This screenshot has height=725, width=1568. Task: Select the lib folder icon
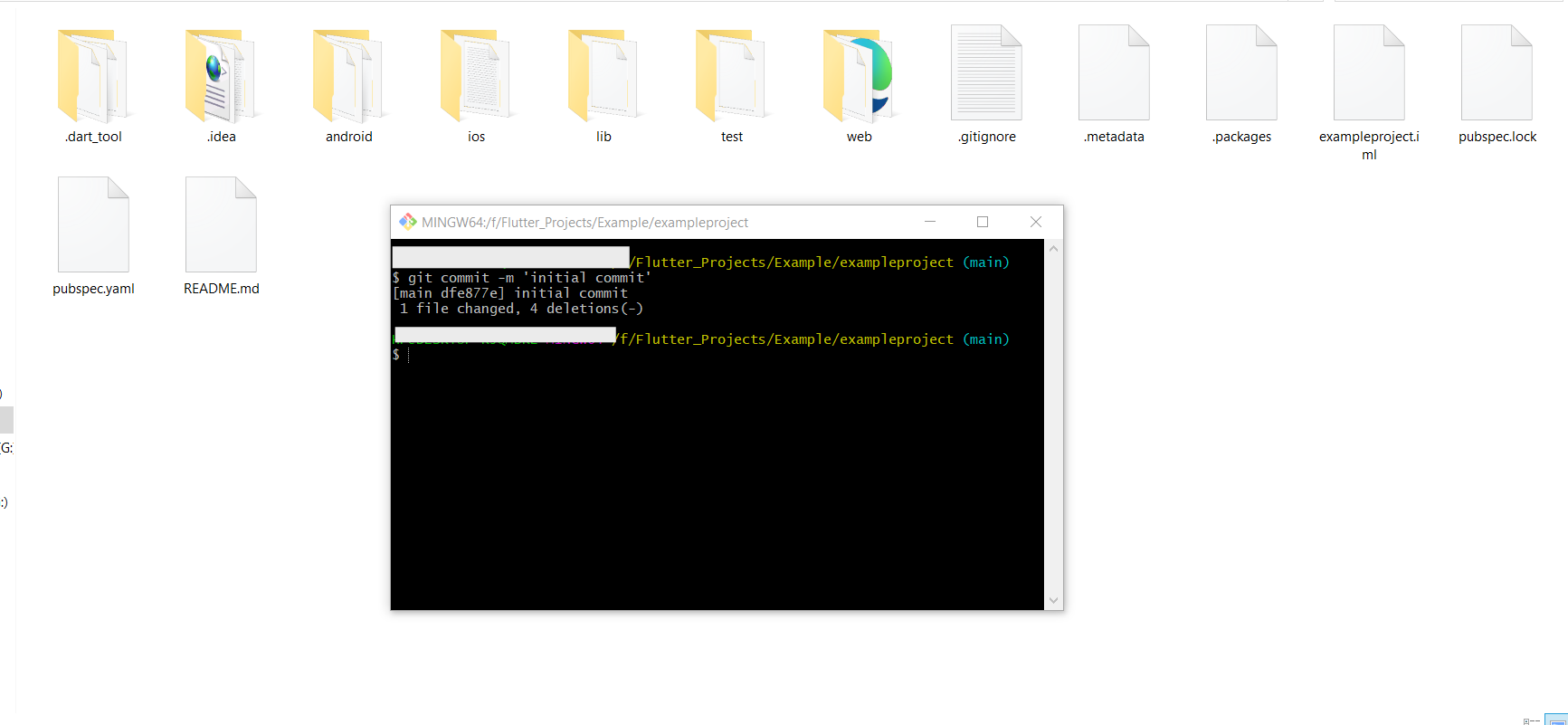pyautogui.click(x=603, y=76)
